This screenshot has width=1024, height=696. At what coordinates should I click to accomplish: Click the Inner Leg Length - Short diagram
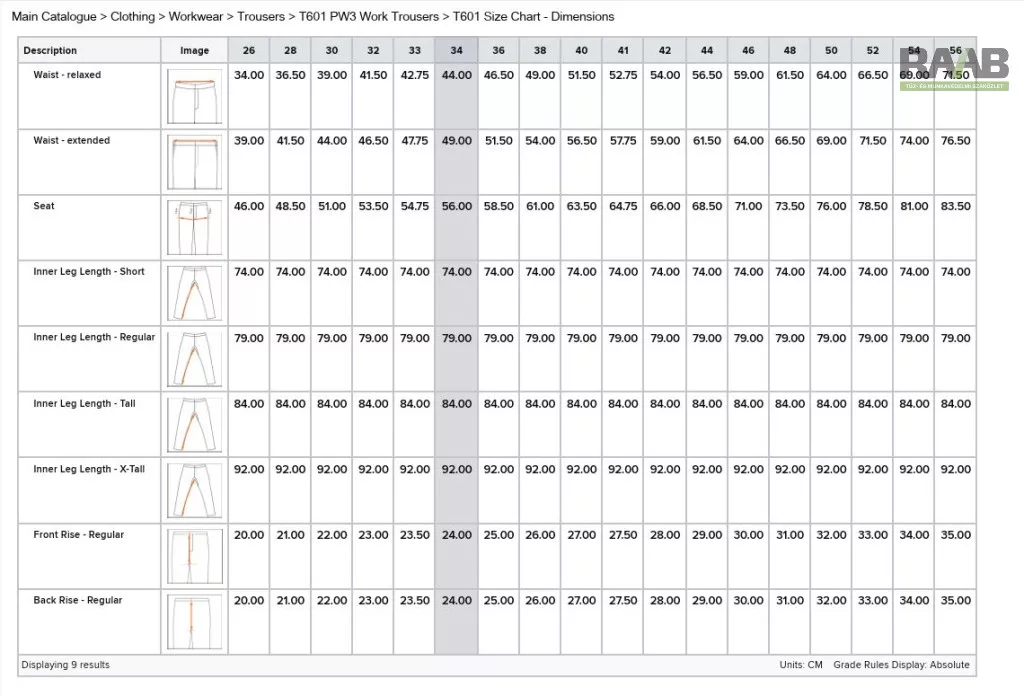coord(194,293)
